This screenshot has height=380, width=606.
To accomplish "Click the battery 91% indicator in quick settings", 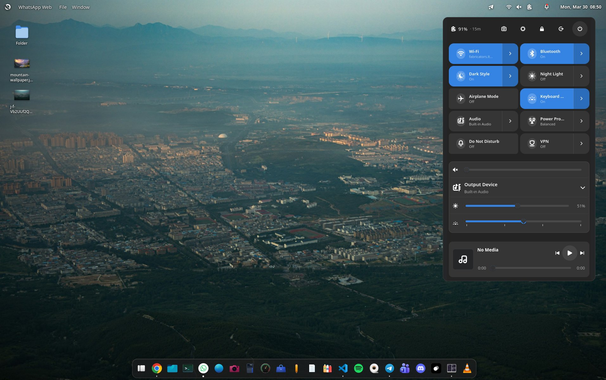I will pyautogui.click(x=466, y=29).
